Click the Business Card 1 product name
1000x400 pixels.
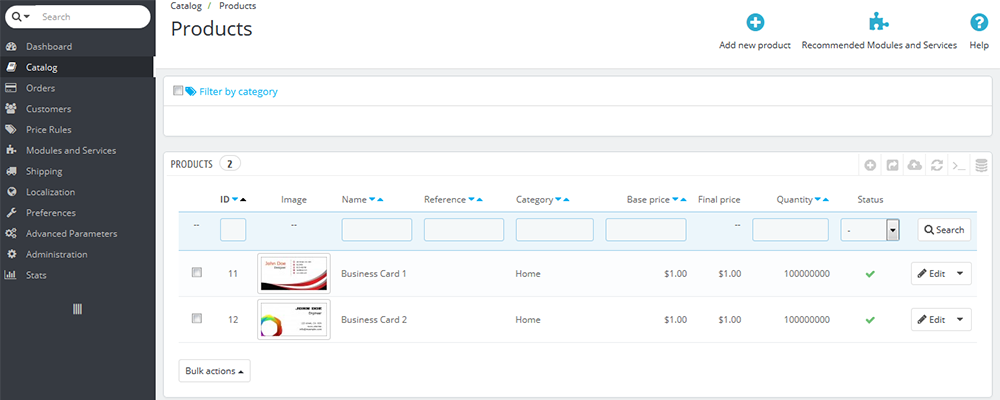coord(374,274)
